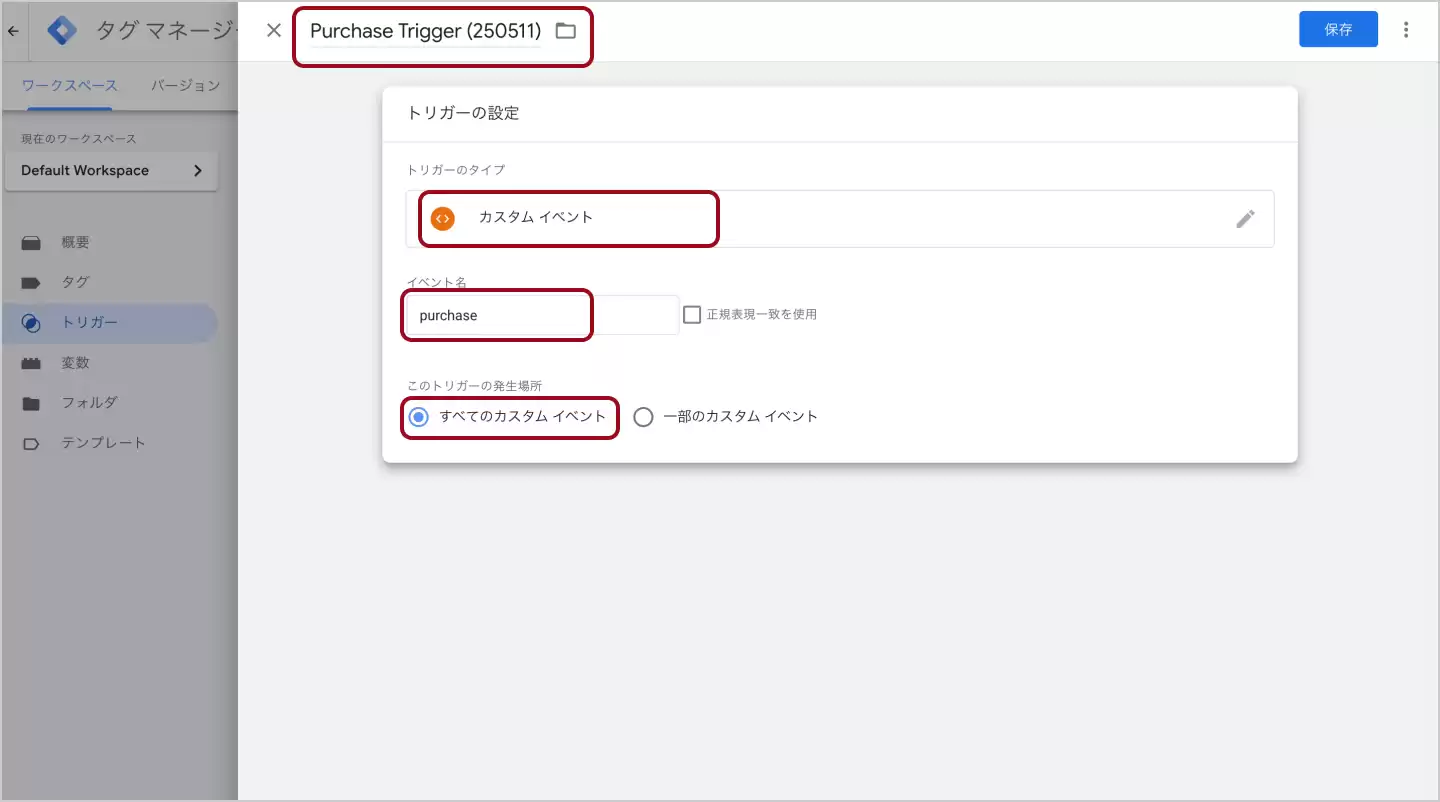Screen dimensions: 1440x802
Task: Enable 正規表現一致を使用 checkbox
Action: (x=692, y=314)
